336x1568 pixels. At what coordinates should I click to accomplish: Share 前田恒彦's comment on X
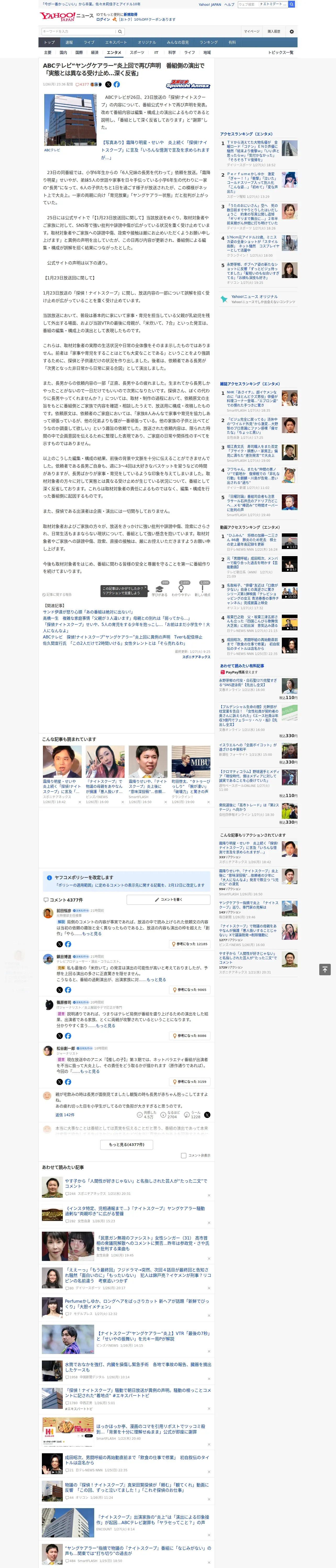tap(60, 944)
